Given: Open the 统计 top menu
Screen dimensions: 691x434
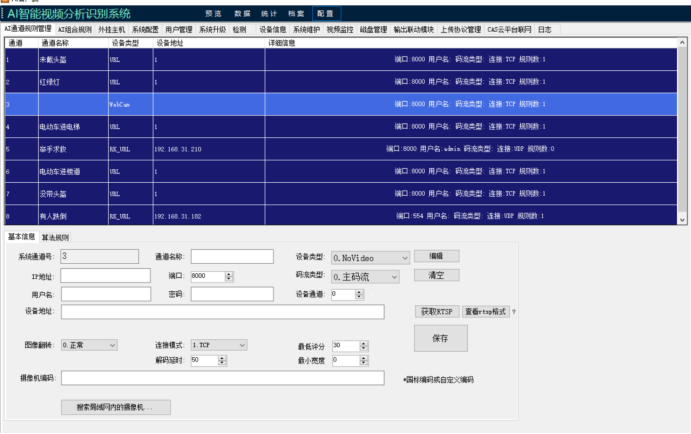Looking at the screenshot, I should click(x=269, y=14).
